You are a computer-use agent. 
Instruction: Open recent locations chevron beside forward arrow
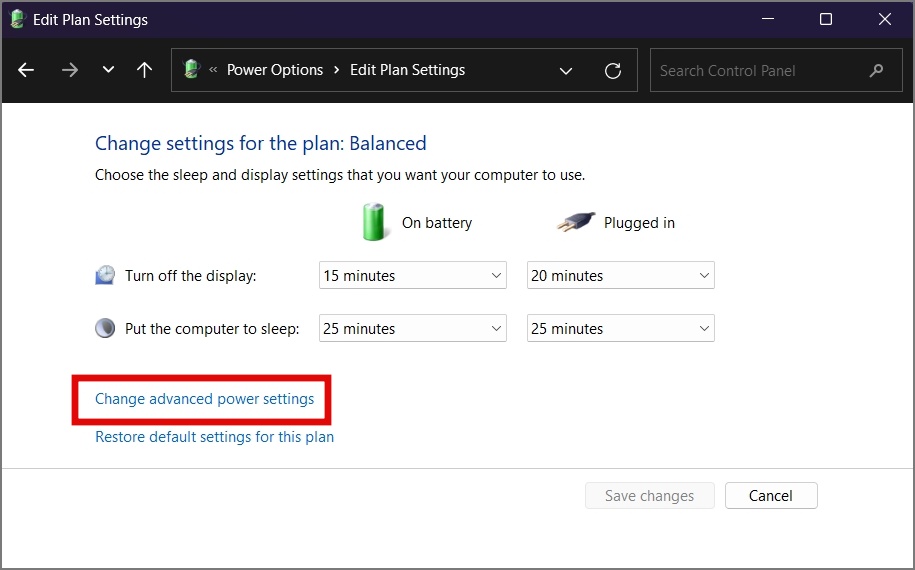click(108, 70)
